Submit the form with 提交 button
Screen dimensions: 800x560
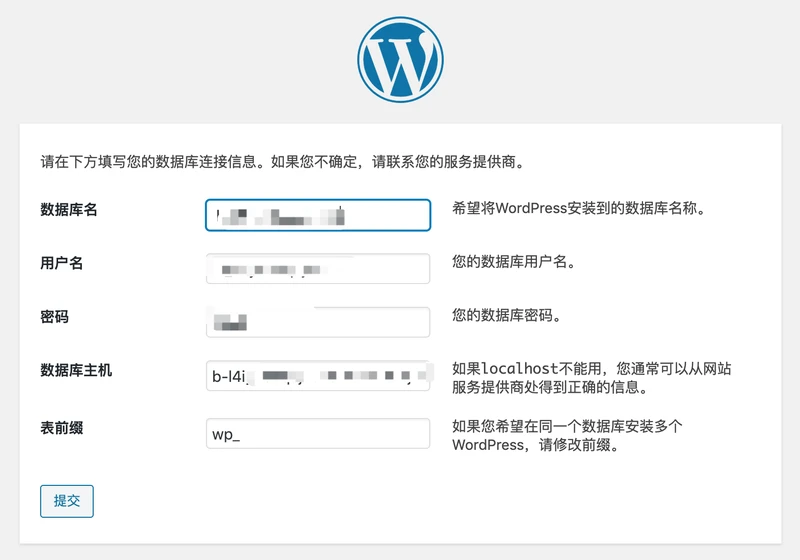point(67,501)
